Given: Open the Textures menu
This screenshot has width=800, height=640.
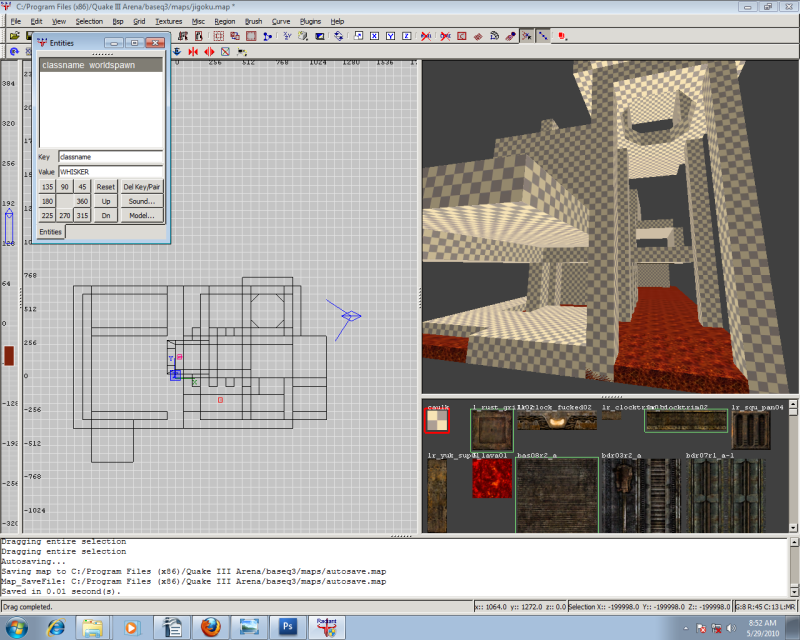Looking at the screenshot, I should (x=169, y=21).
